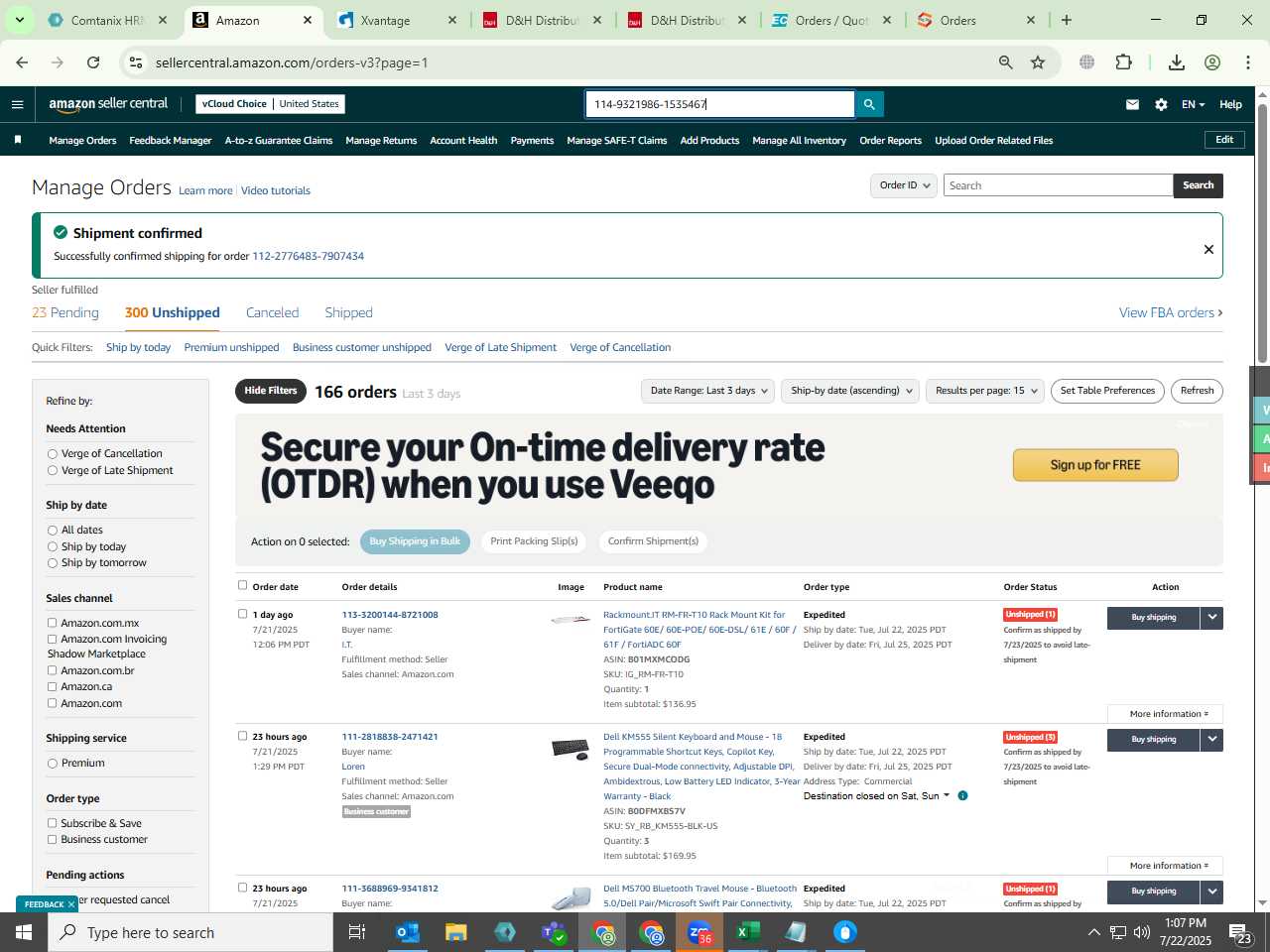
Task: Select the Ship by tomorrow radio option
Action: click(x=53, y=563)
